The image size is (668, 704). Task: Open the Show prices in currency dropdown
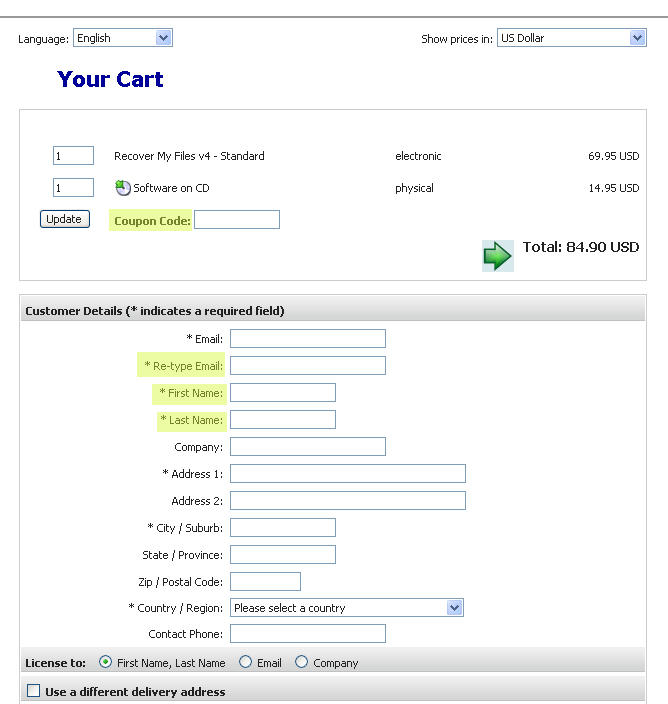(x=571, y=38)
